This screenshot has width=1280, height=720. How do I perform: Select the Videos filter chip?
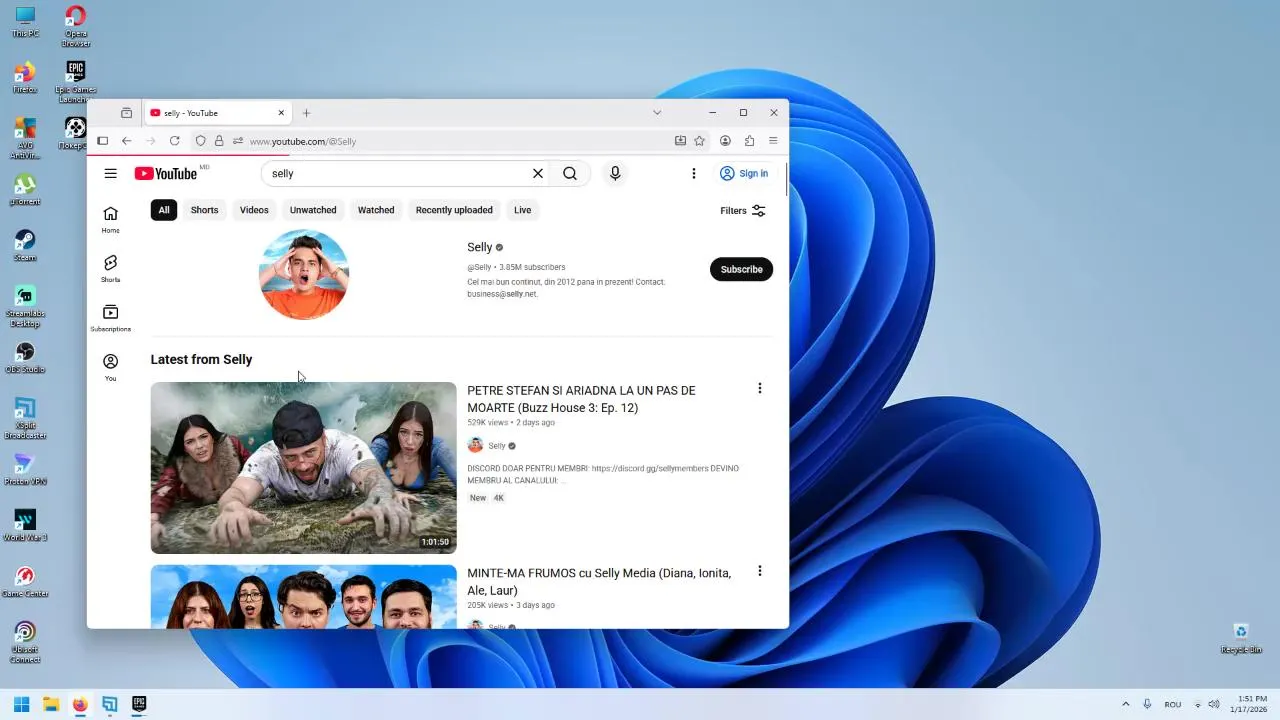[254, 210]
